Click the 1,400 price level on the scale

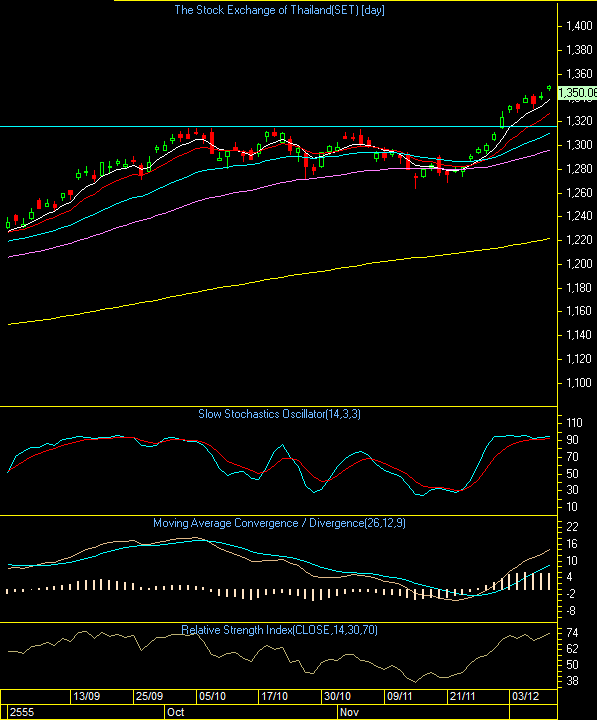pyautogui.click(x=579, y=26)
